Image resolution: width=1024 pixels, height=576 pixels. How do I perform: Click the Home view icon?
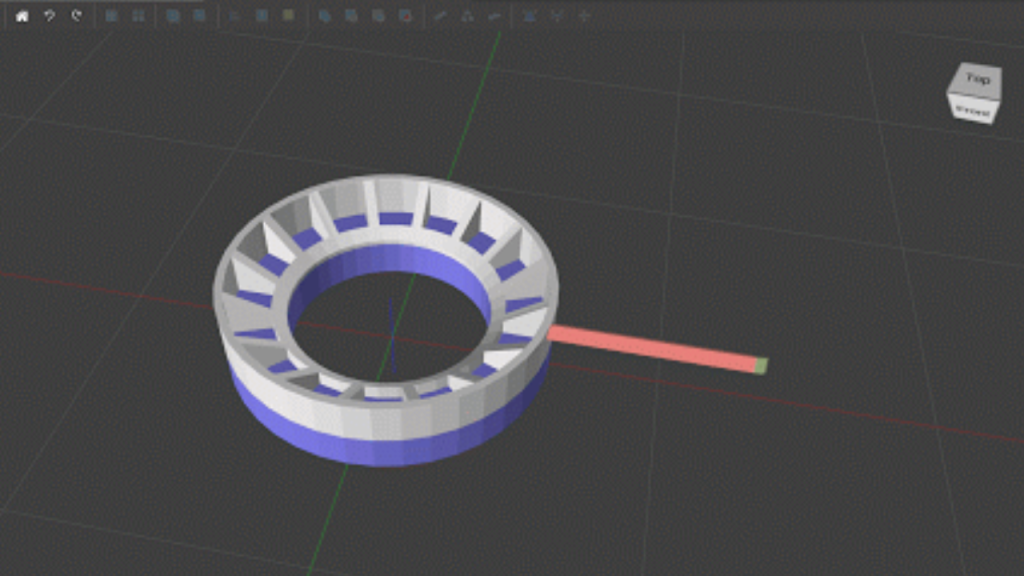point(23,15)
